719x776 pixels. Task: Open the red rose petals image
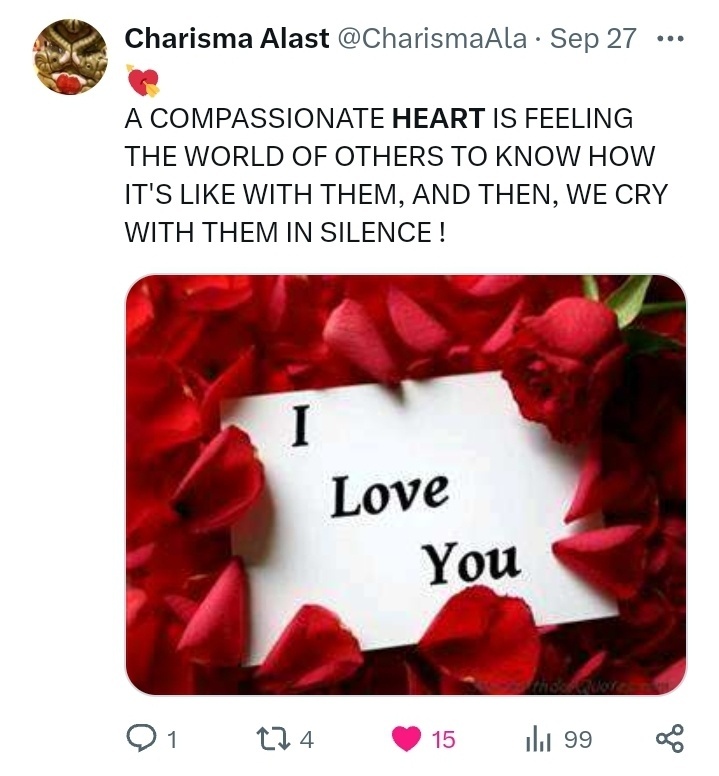tap(406, 485)
